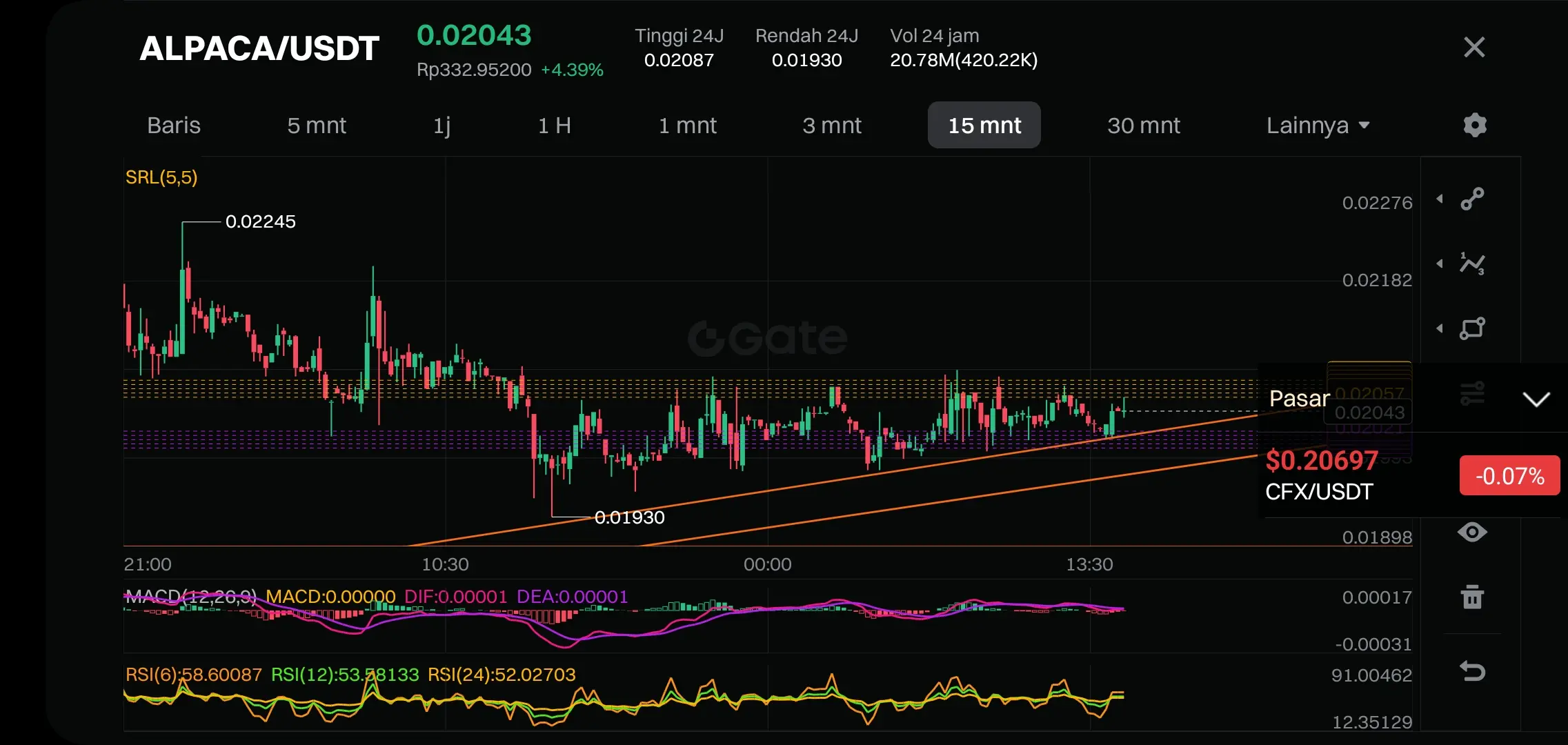Switch to the 30 mnt timeframe
Image resolution: width=1568 pixels, height=745 pixels.
pos(1144,126)
